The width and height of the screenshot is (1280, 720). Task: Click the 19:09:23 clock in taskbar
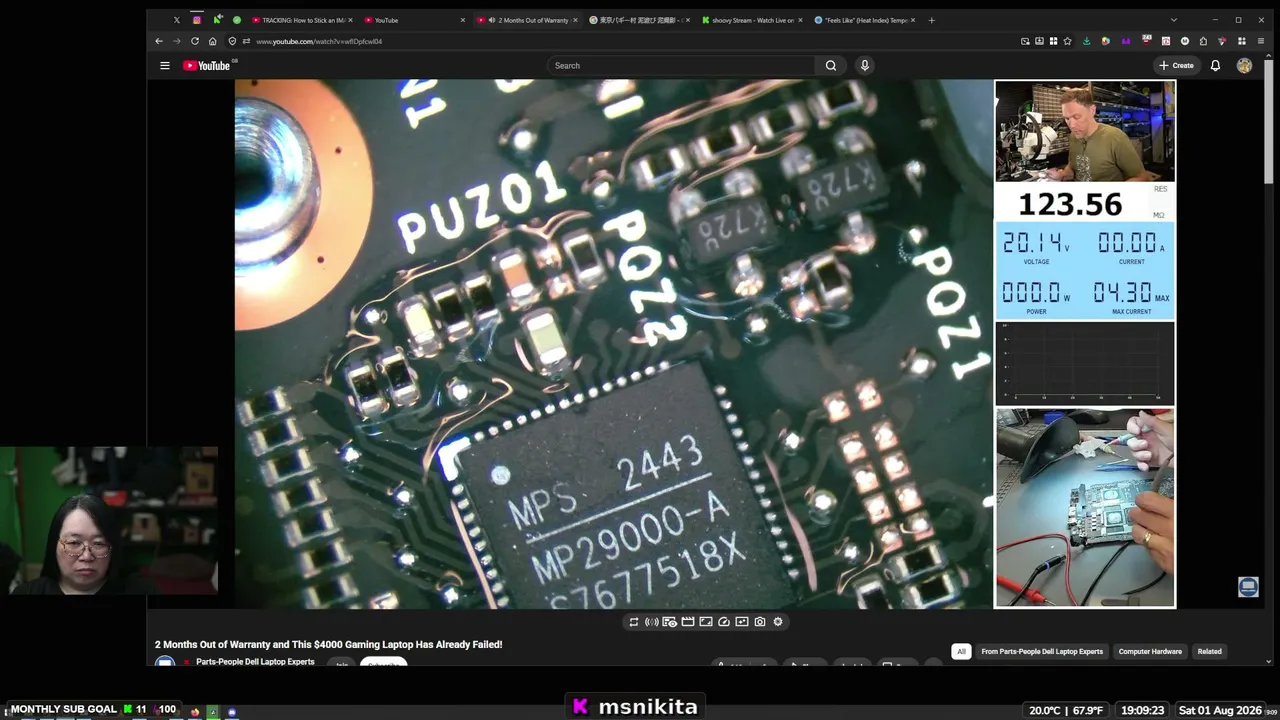point(1142,710)
